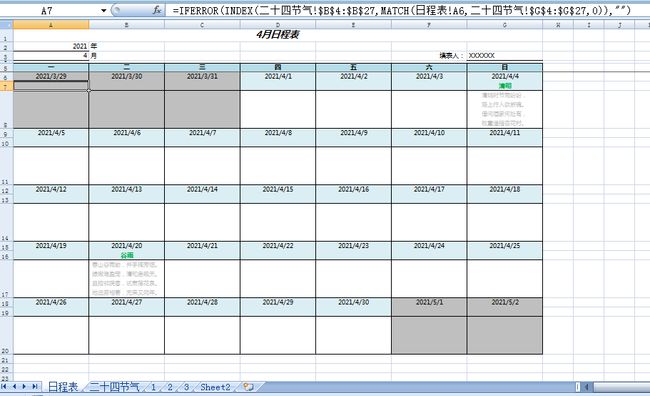Image resolution: width=650 pixels, height=396 pixels.
Task: Open sheet tab named 2
Action: coord(170,387)
